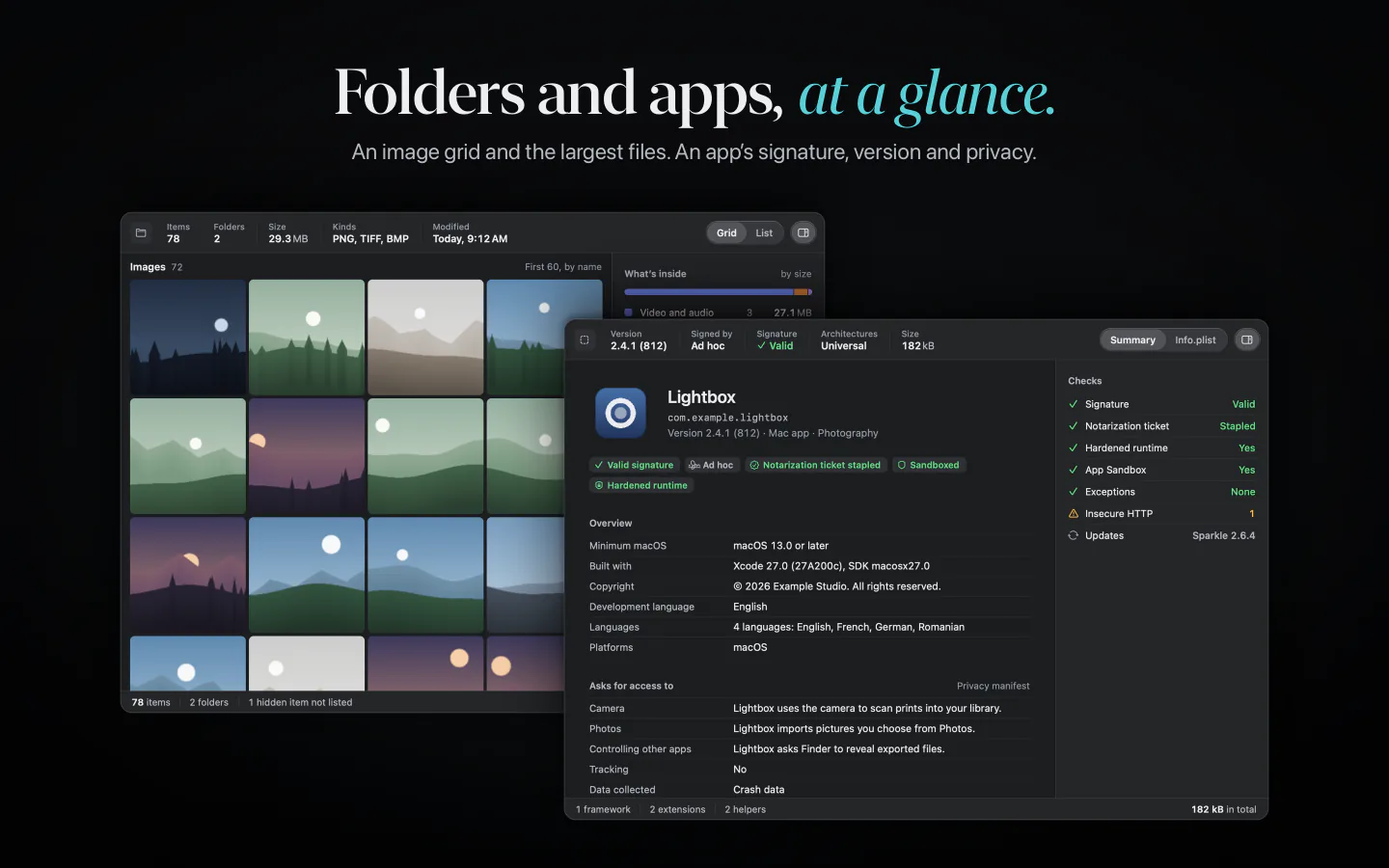Switch folder view to List
Viewport: 1389px width, 868px height.
click(x=764, y=232)
